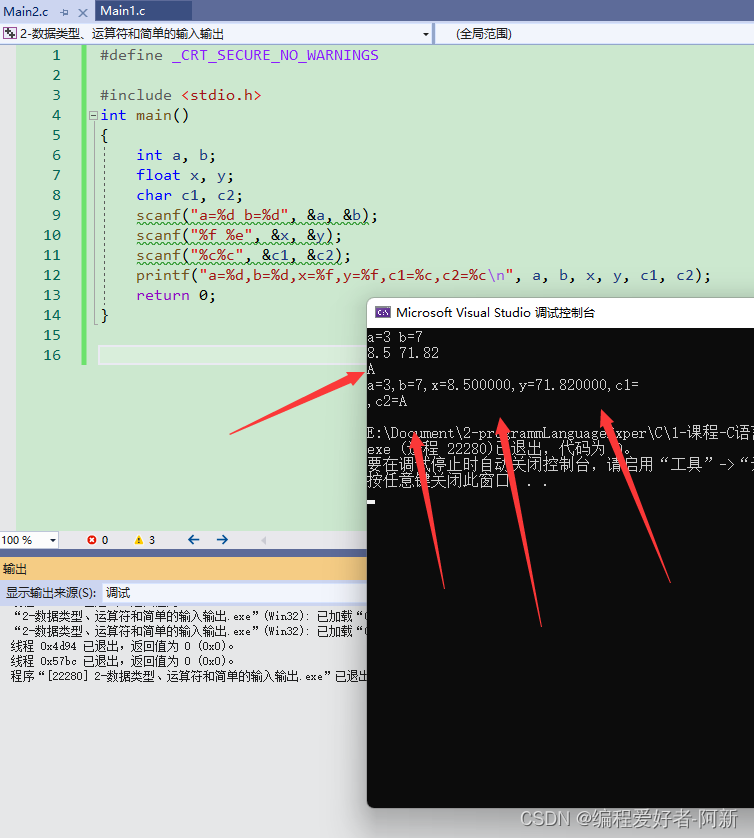Screen dimensions: 754x838
Task: Click the printf statement on line 12
Action: point(423,275)
